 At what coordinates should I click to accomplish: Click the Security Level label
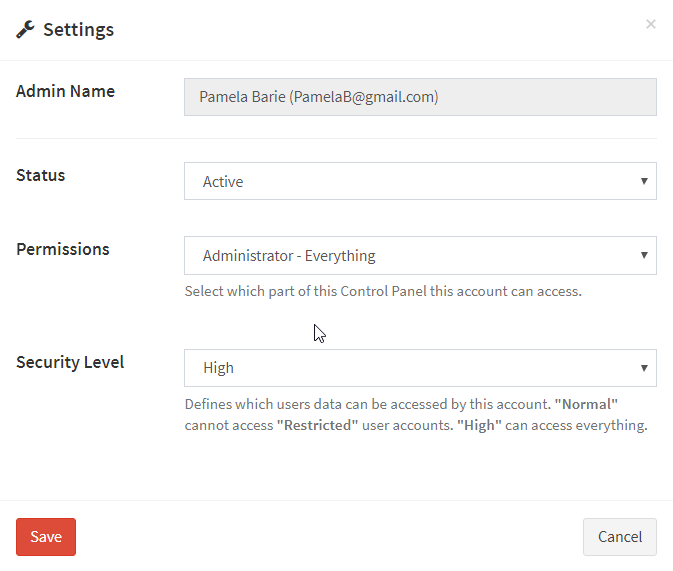tap(70, 362)
